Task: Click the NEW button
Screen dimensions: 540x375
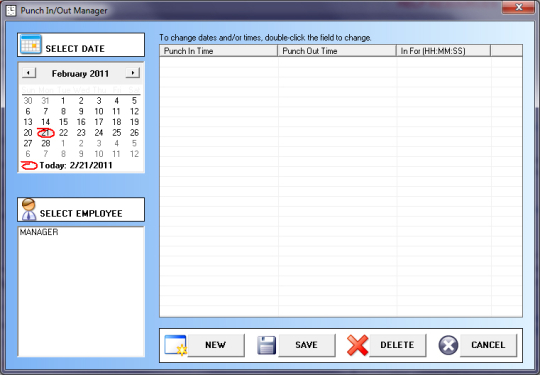Action: point(216,345)
